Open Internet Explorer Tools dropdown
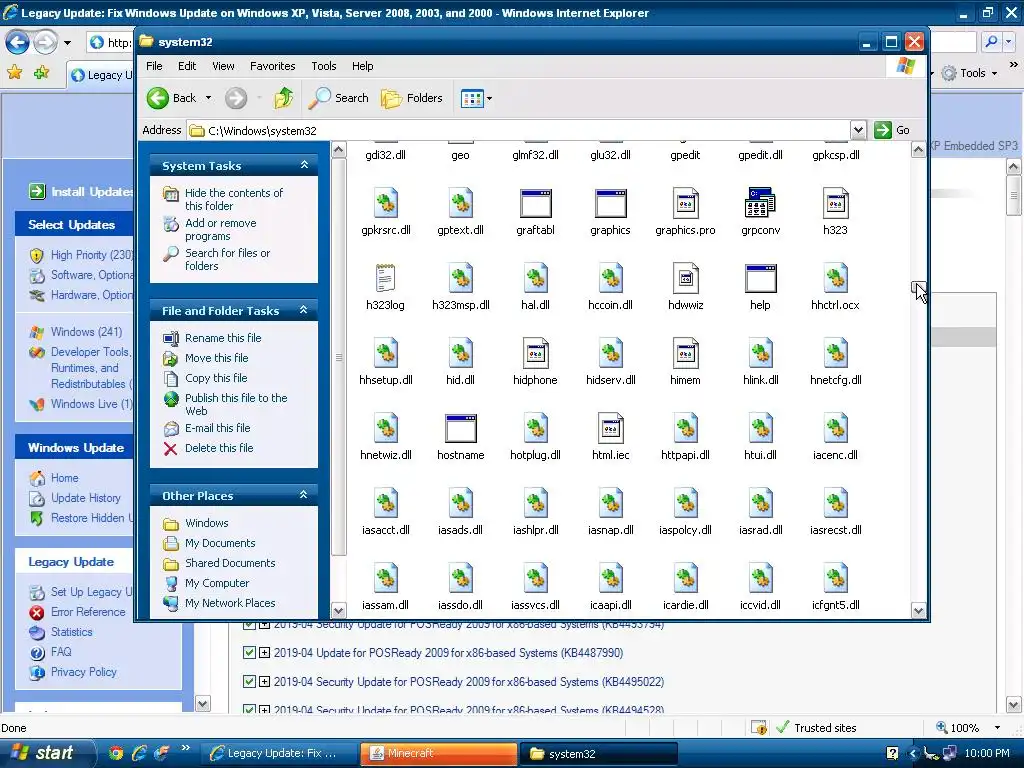 970,73
